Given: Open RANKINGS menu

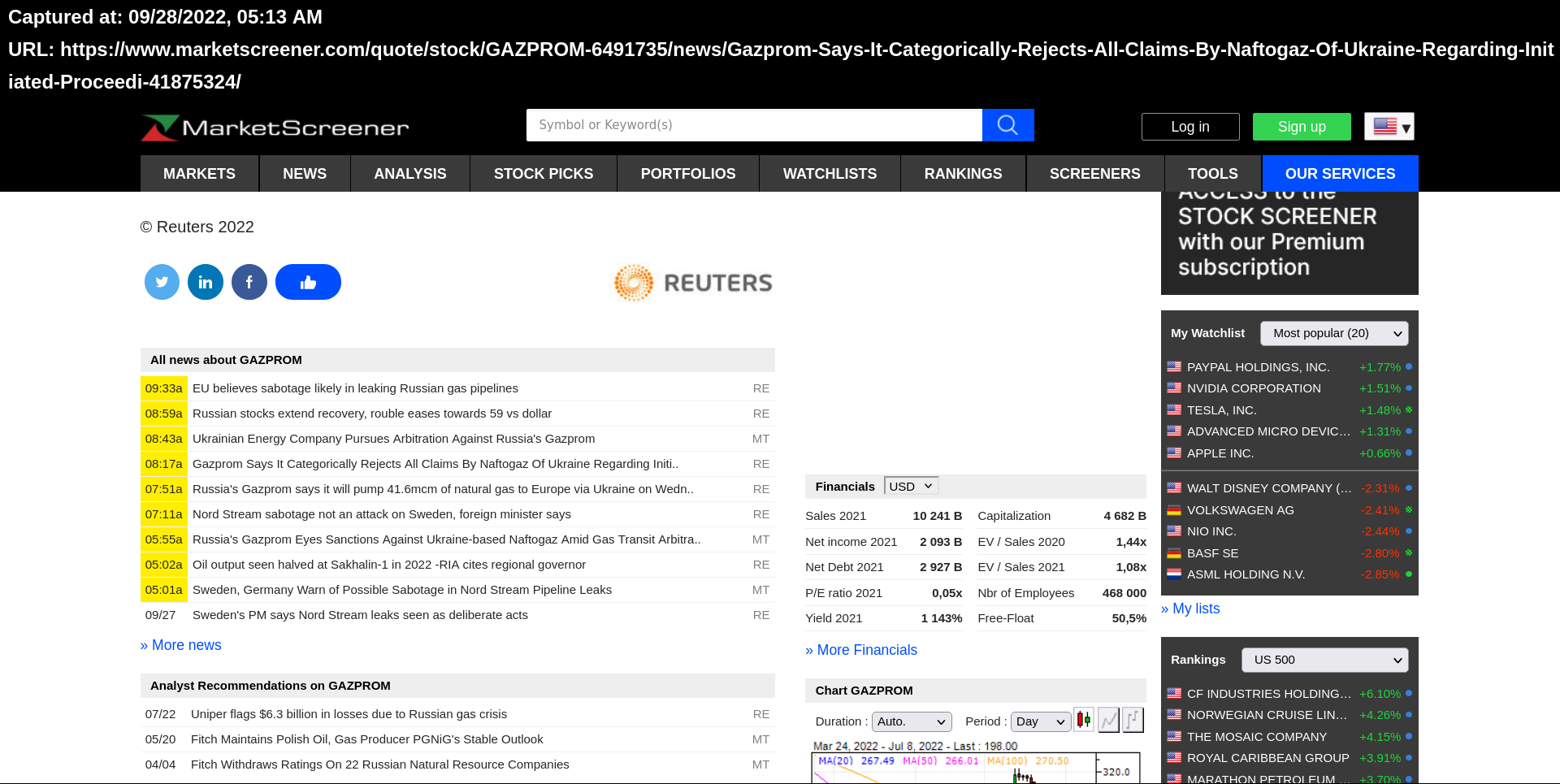Looking at the screenshot, I should (x=963, y=174).
